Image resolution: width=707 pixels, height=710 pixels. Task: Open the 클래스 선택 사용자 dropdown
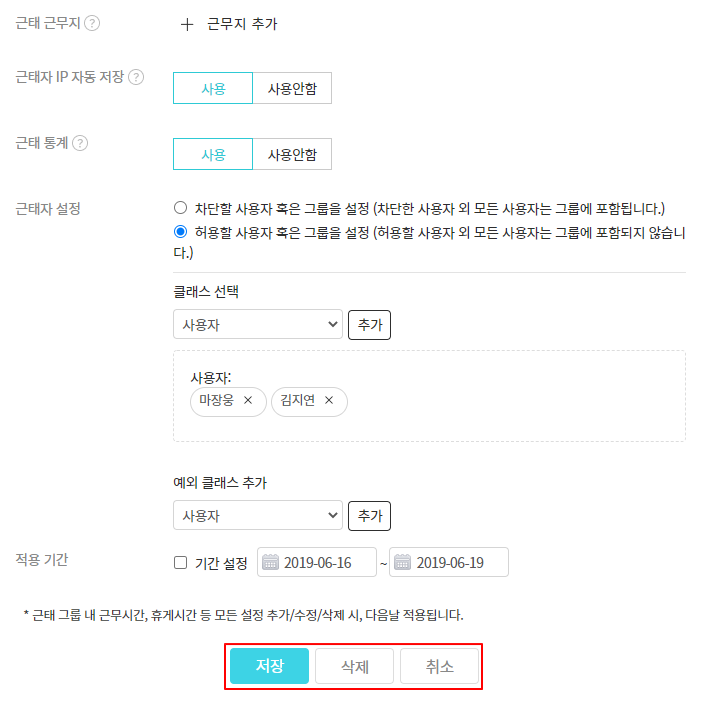tap(258, 325)
